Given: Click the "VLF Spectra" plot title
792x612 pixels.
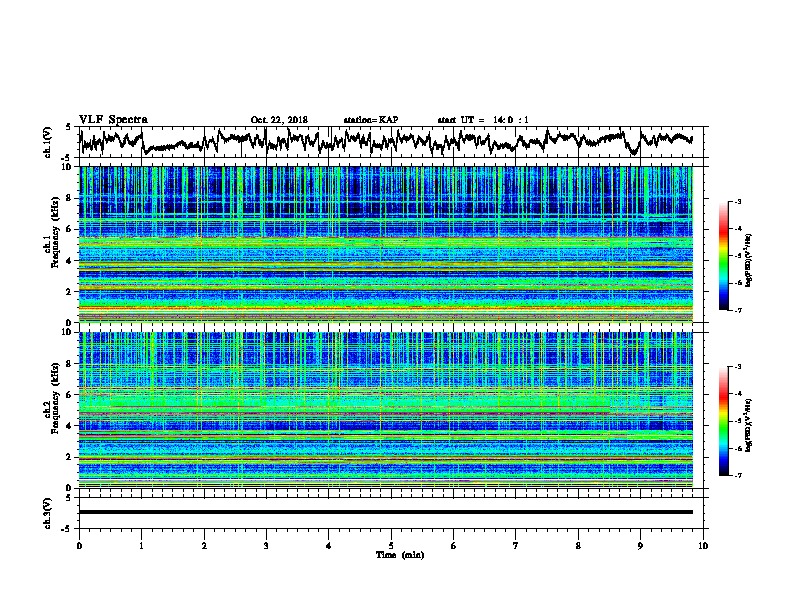Looking at the screenshot, I should tap(113, 119).
